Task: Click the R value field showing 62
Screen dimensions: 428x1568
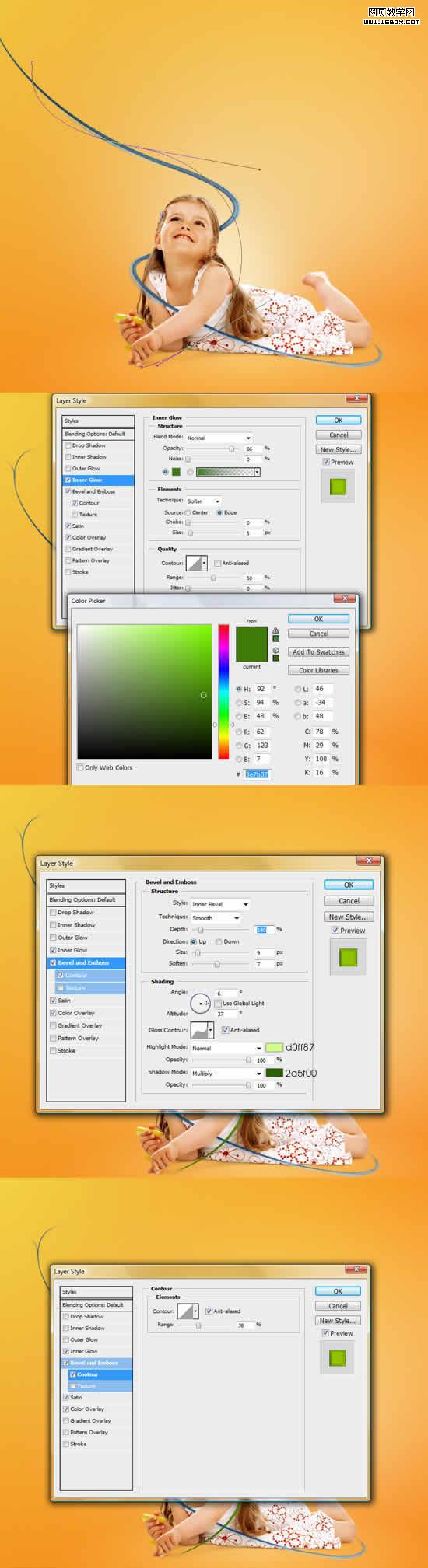Action: tap(262, 732)
